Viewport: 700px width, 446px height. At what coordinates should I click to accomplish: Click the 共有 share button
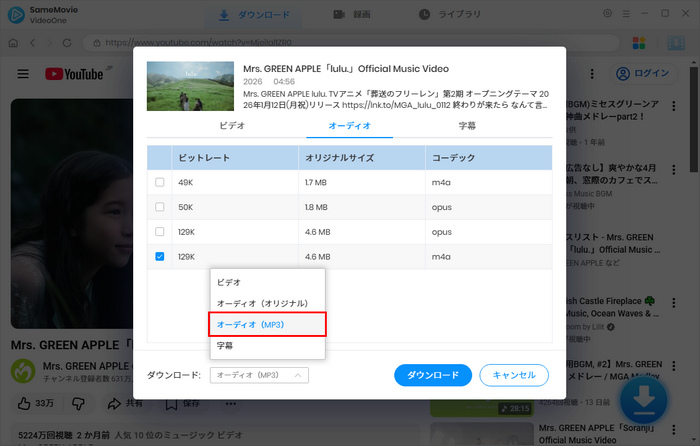click(125, 404)
